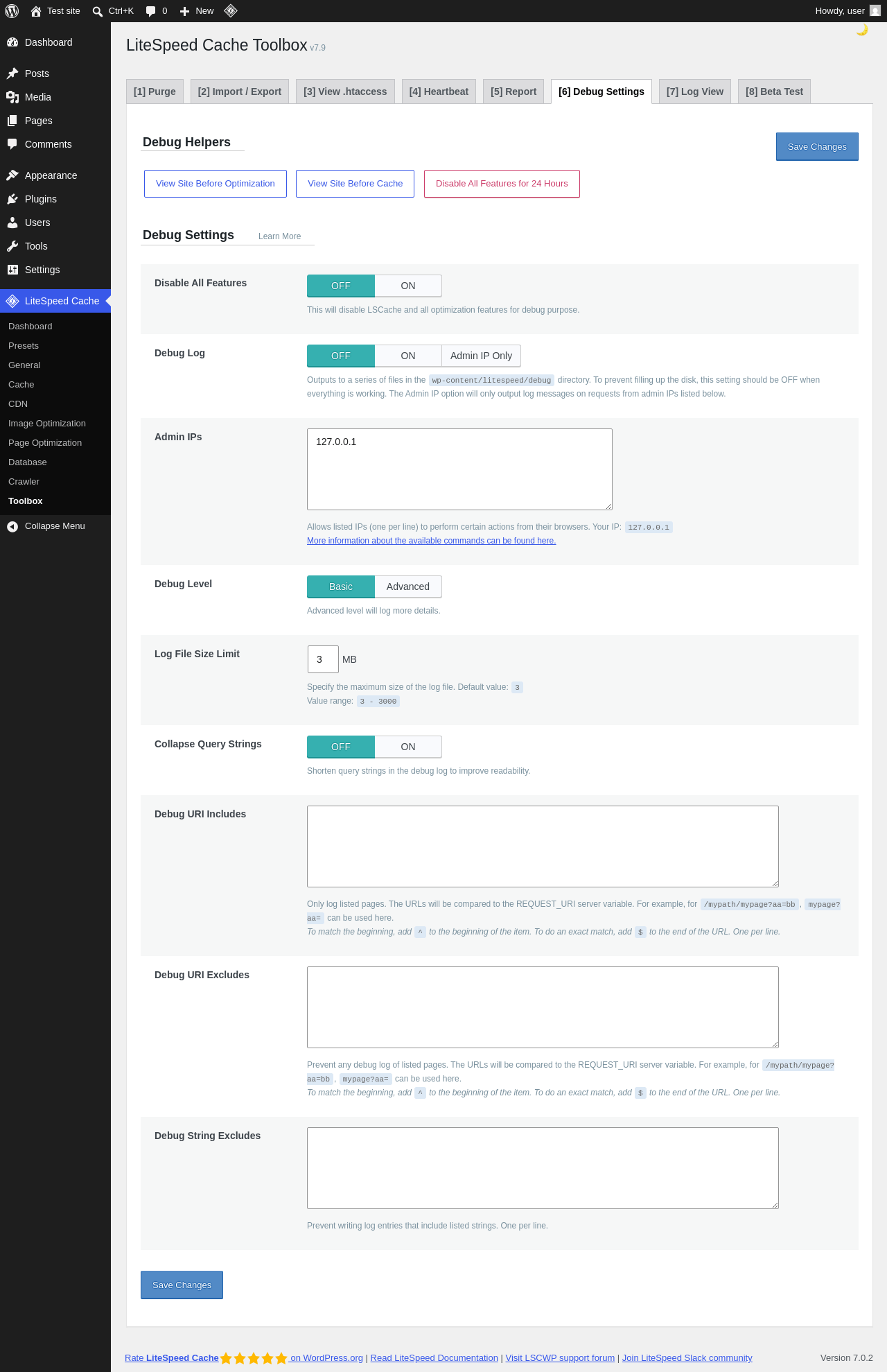This screenshot has width=887, height=1372.
Task: Visit LSCWP support forum link
Action: point(560,1358)
